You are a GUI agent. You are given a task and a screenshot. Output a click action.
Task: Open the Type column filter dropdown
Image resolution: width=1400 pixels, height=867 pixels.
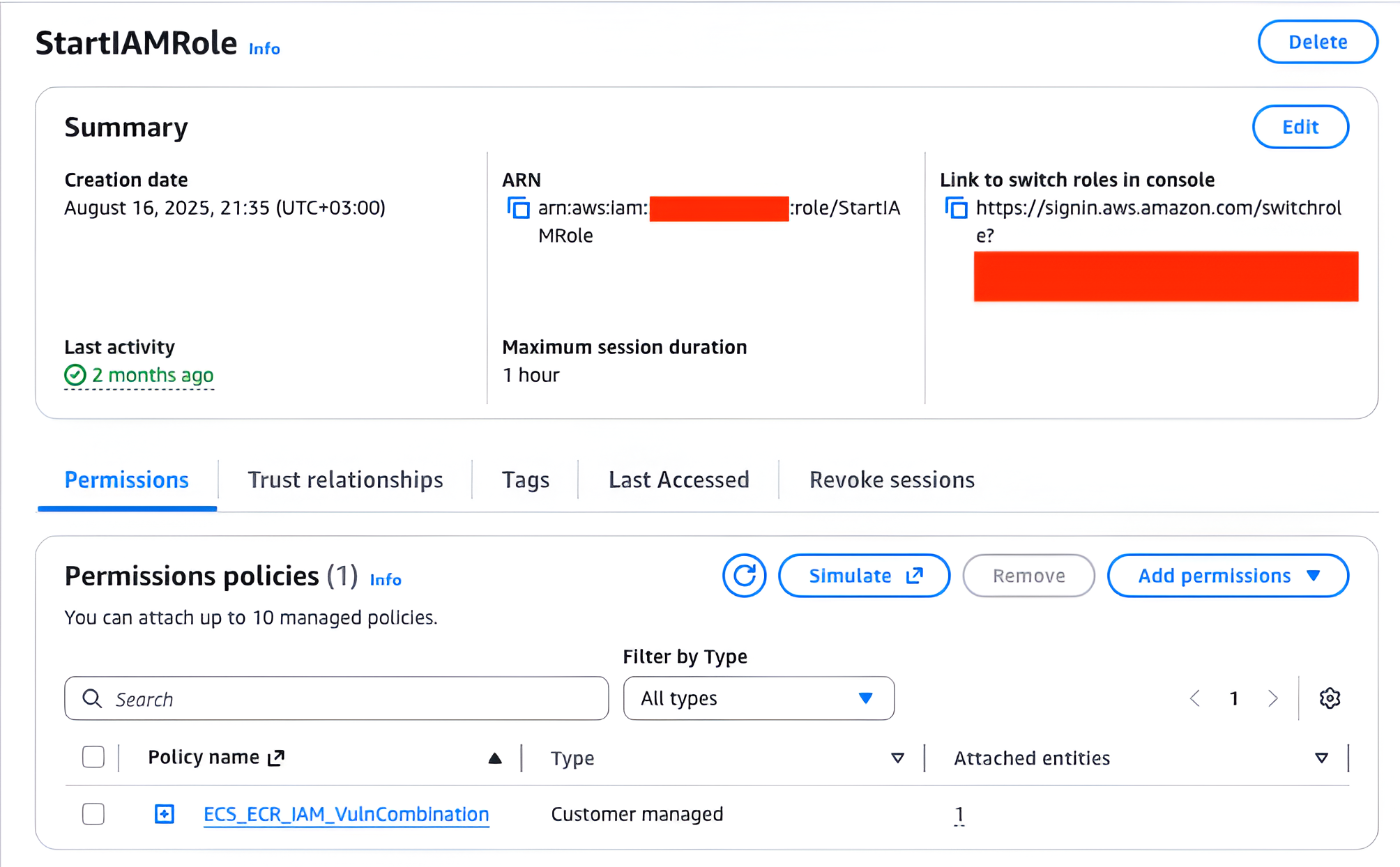tap(897, 758)
